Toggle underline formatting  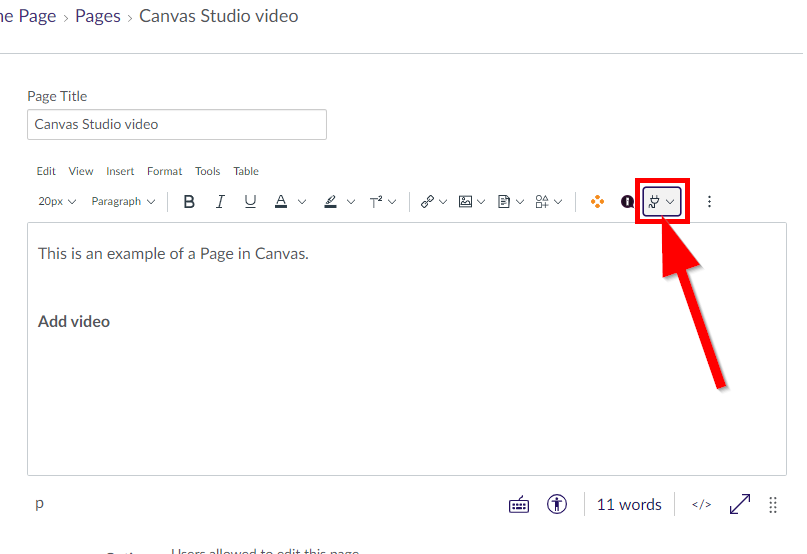coord(250,201)
